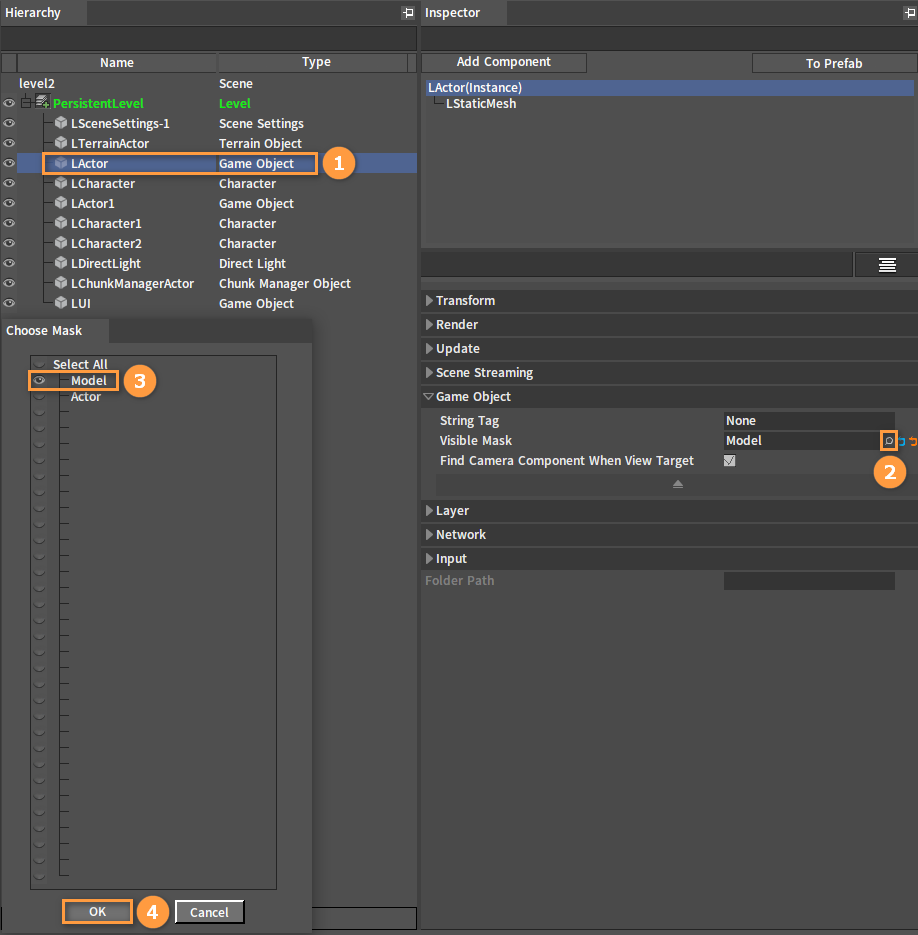
Task: Hide the LActor object
Action: 9,163
